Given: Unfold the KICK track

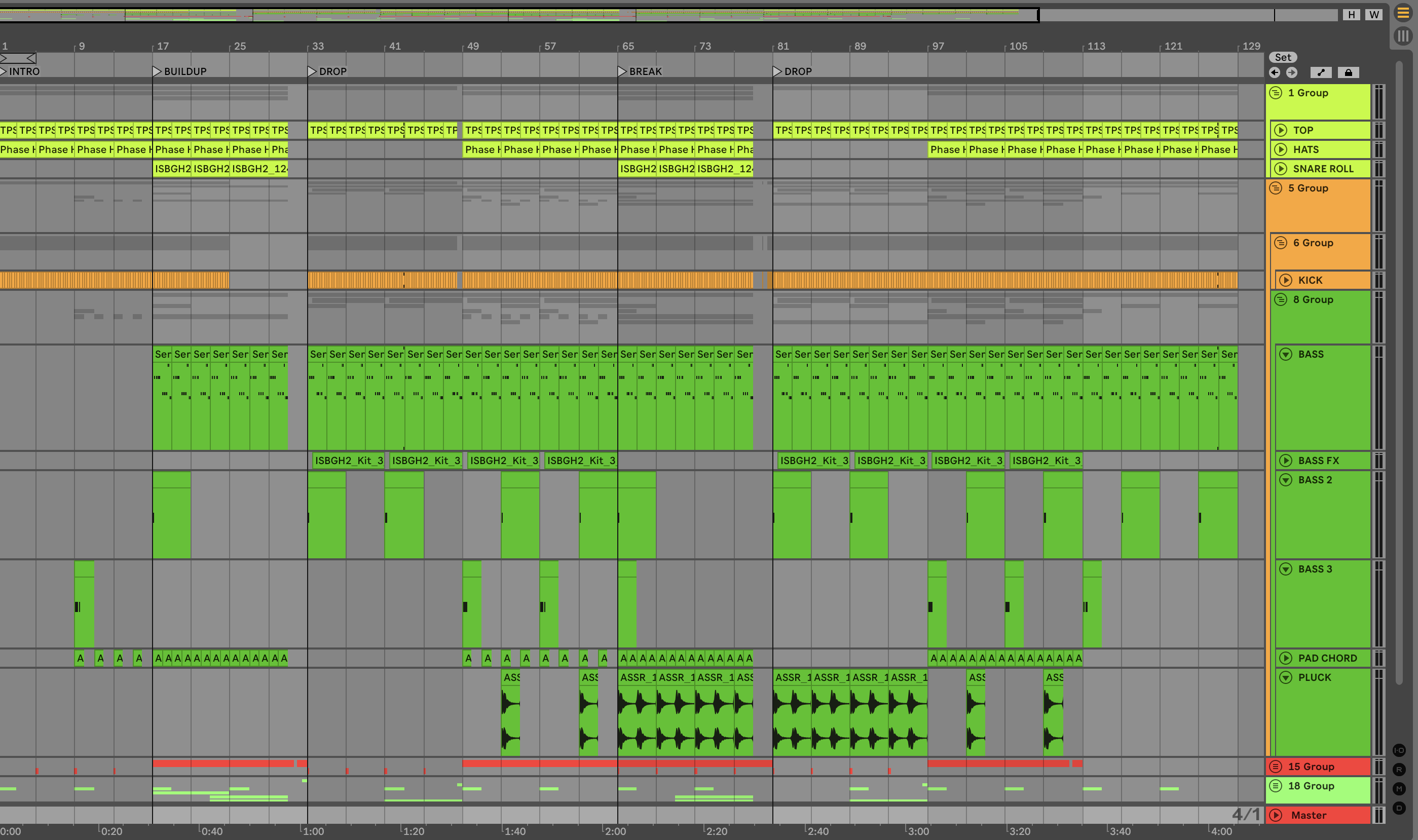Looking at the screenshot, I should click(1286, 280).
